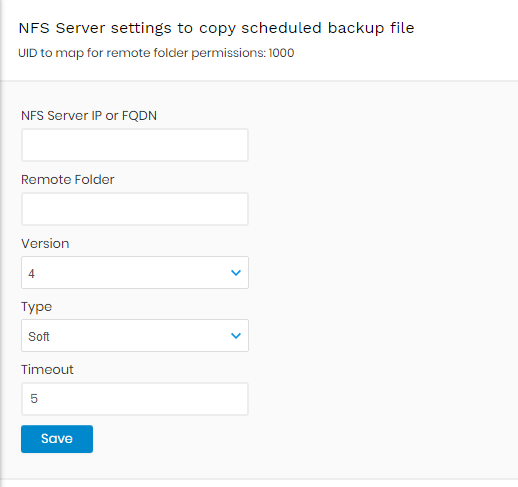The width and height of the screenshot is (518, 487).
Task: Click into the Timeout field
Action: point(135,399)
